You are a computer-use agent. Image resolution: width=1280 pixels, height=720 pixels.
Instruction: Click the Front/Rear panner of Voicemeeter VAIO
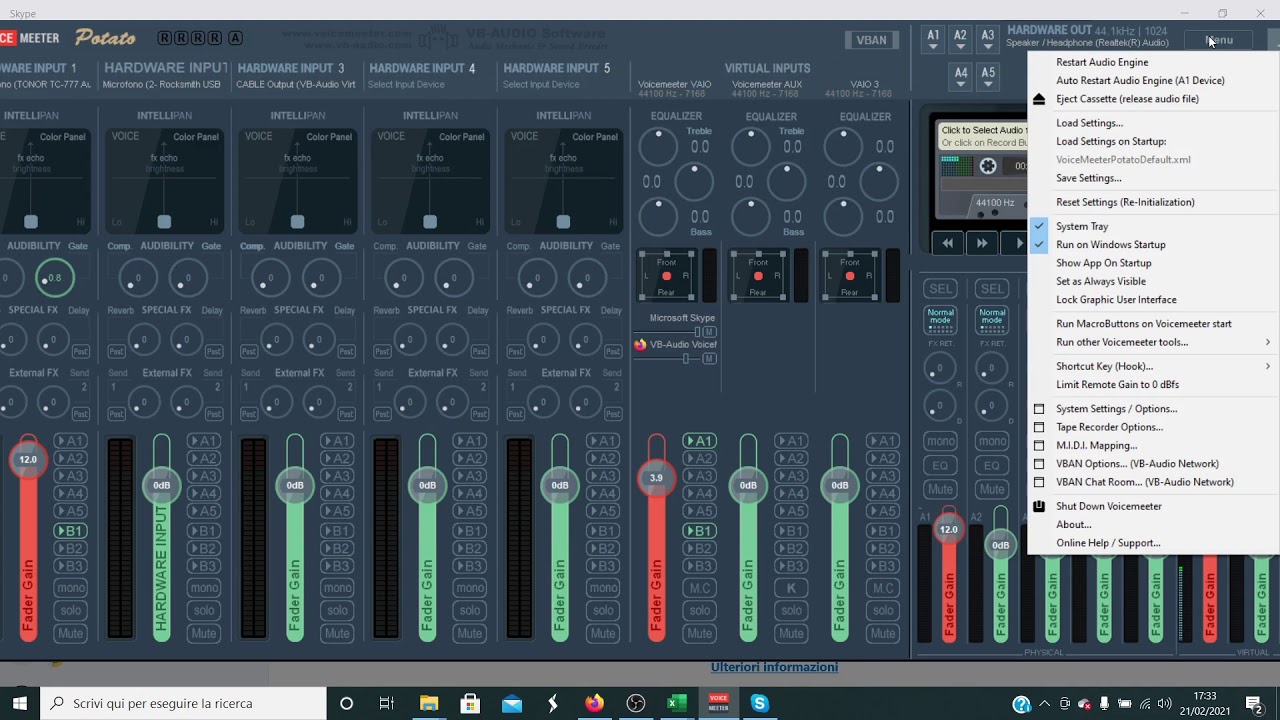tap(666, 276)
